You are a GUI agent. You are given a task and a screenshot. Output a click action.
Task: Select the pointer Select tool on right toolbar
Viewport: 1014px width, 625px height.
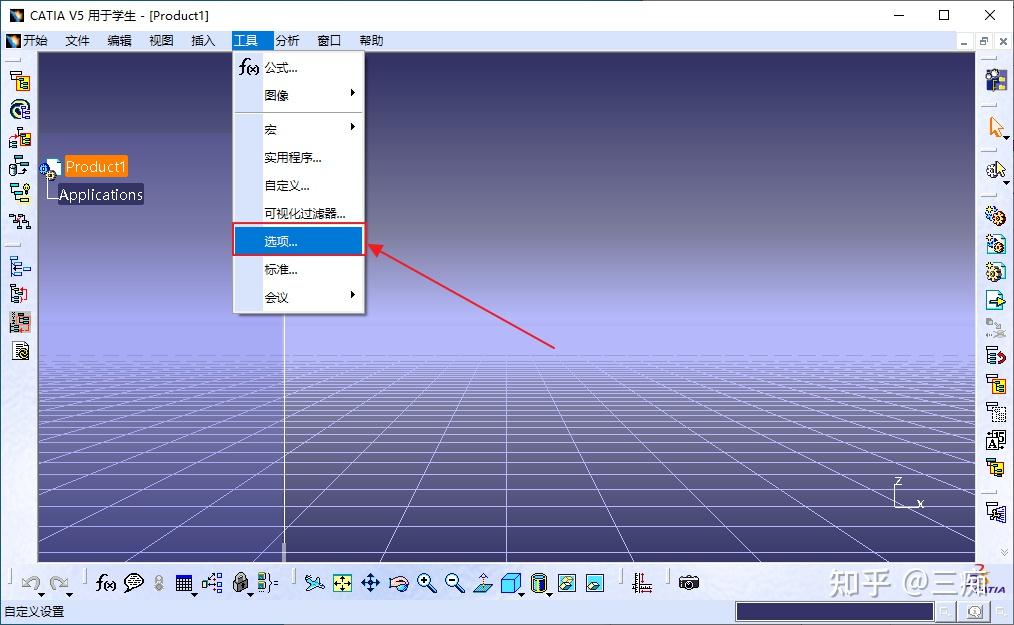point(997,126)
